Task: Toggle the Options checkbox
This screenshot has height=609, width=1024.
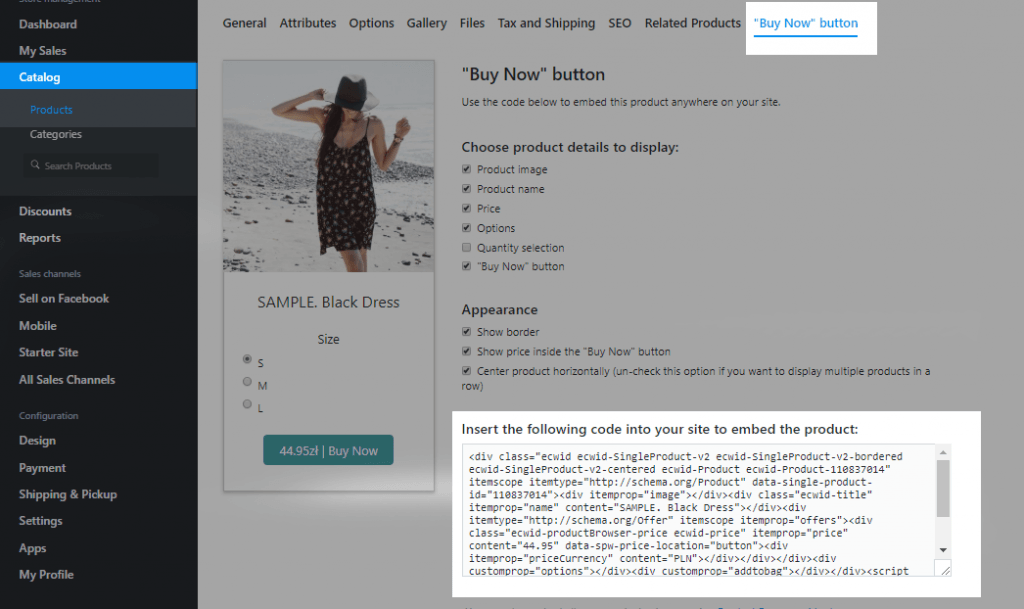Action: (466, 228)
